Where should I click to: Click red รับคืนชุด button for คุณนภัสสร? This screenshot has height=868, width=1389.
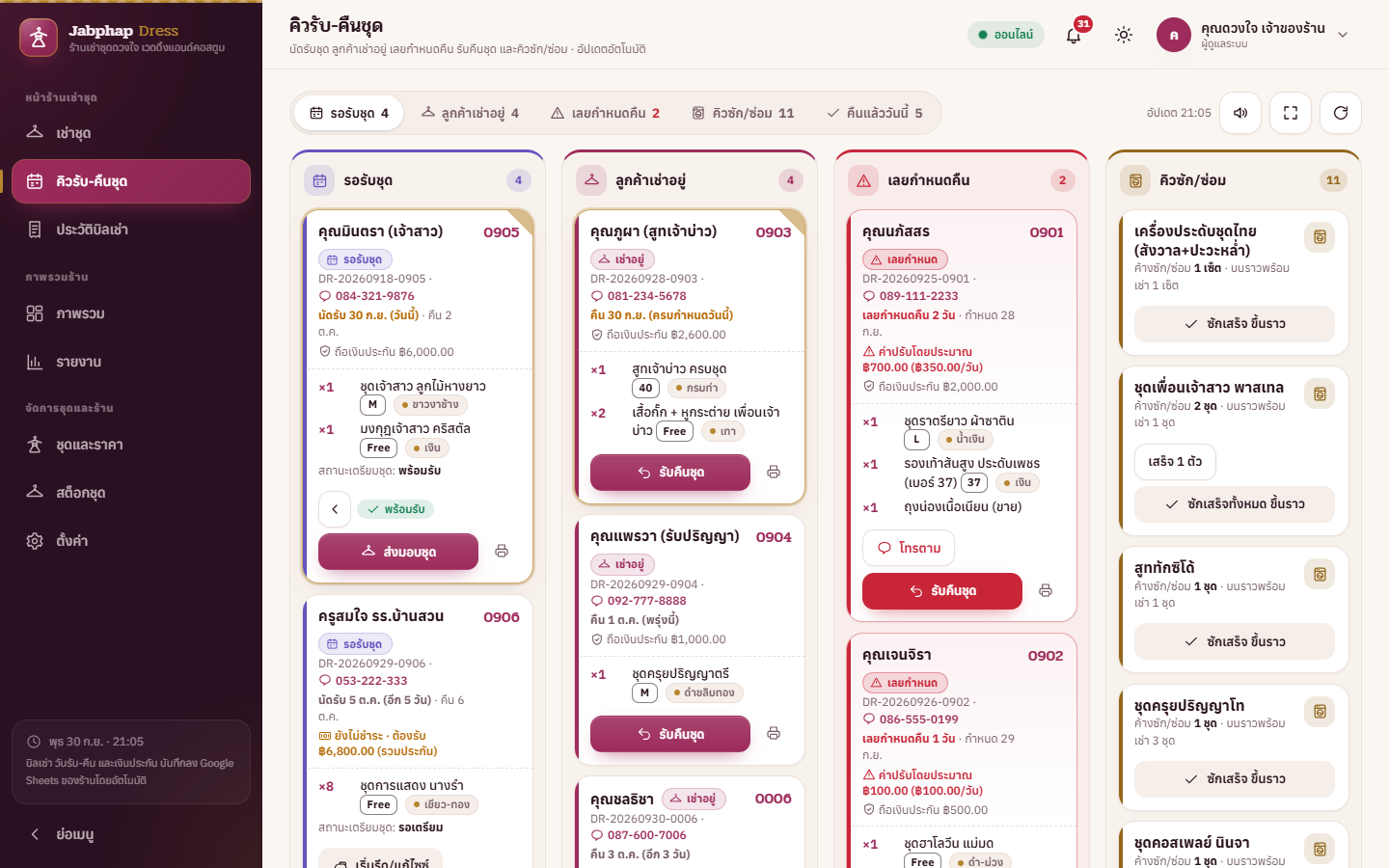click(942, 591)
